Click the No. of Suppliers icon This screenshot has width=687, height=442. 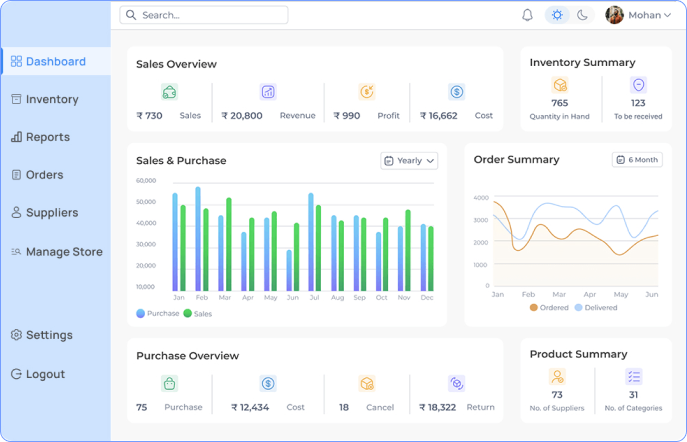[x=557, y=377]
